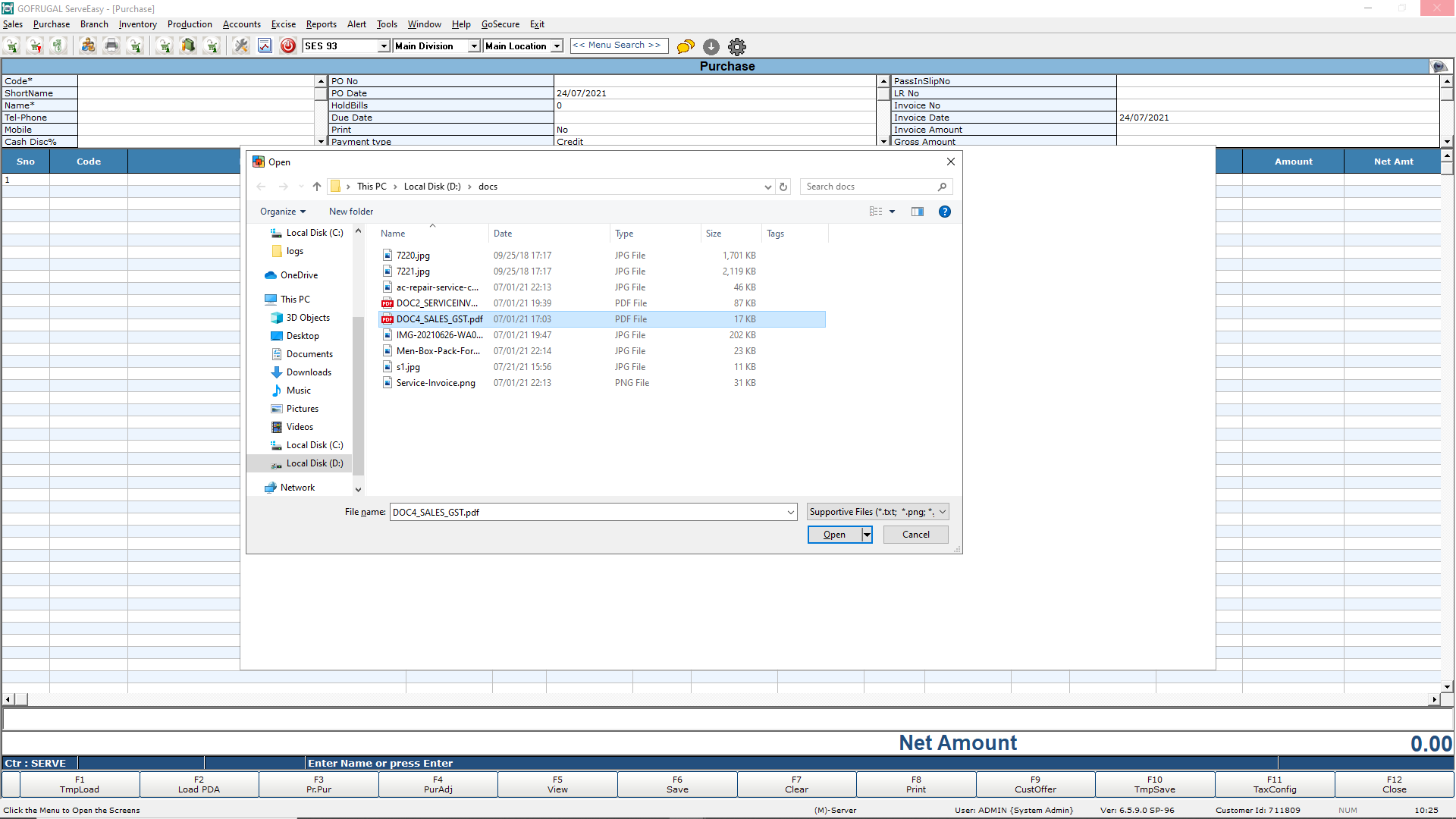Click the Cancel button
Viewport: 1456px width, 819px height.
915,535
